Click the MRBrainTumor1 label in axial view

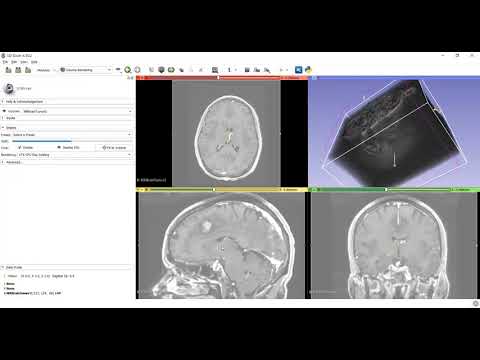pos(152,180)
